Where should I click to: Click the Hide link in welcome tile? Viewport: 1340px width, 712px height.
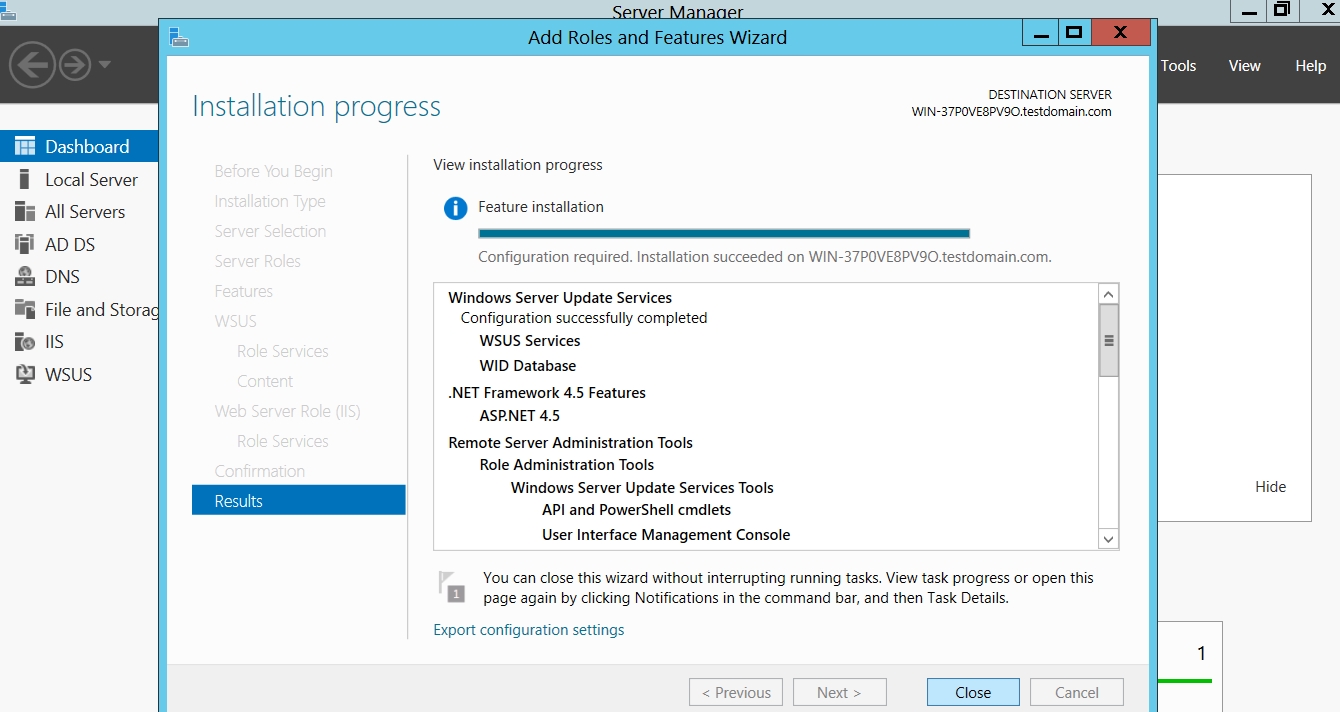pos(1270,487)
